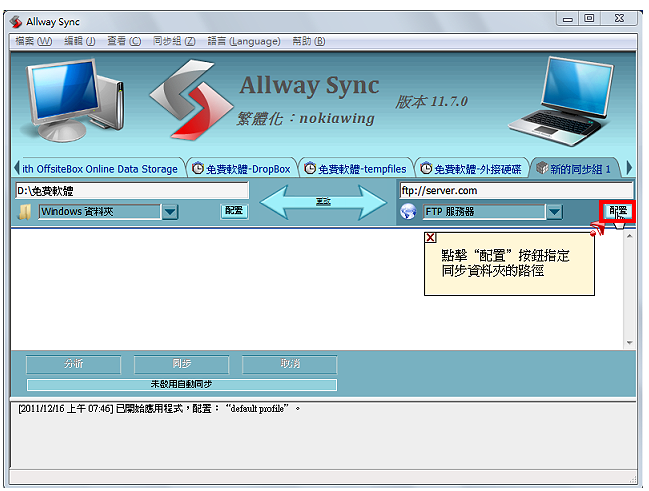Screen dimensions: 649x491
Task: Click the log entry about default profile
Action: pos(159,409)
